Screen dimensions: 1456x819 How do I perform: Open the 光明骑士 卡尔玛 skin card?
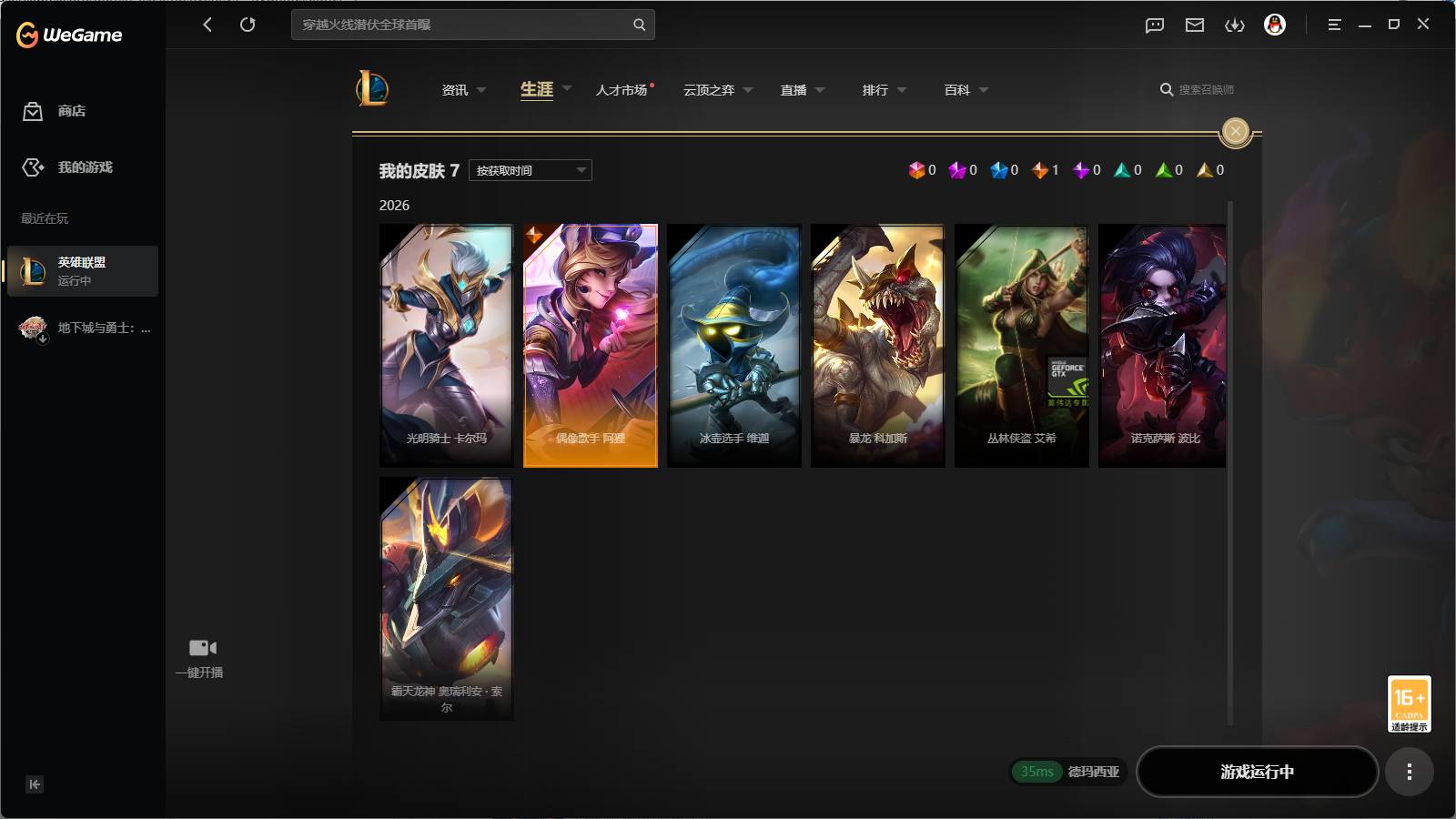pyautogui.click(x=447, y=346)
